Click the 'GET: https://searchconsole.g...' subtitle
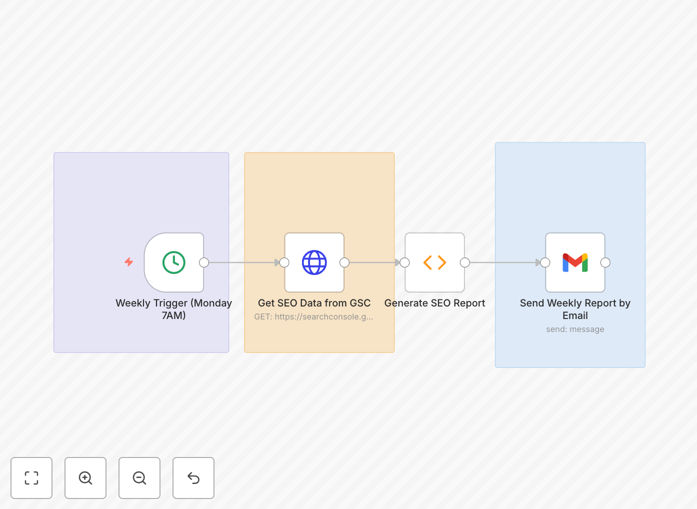The height and width of the screenshot is (509, 697). pyautogui.click(x=314, y=317)
